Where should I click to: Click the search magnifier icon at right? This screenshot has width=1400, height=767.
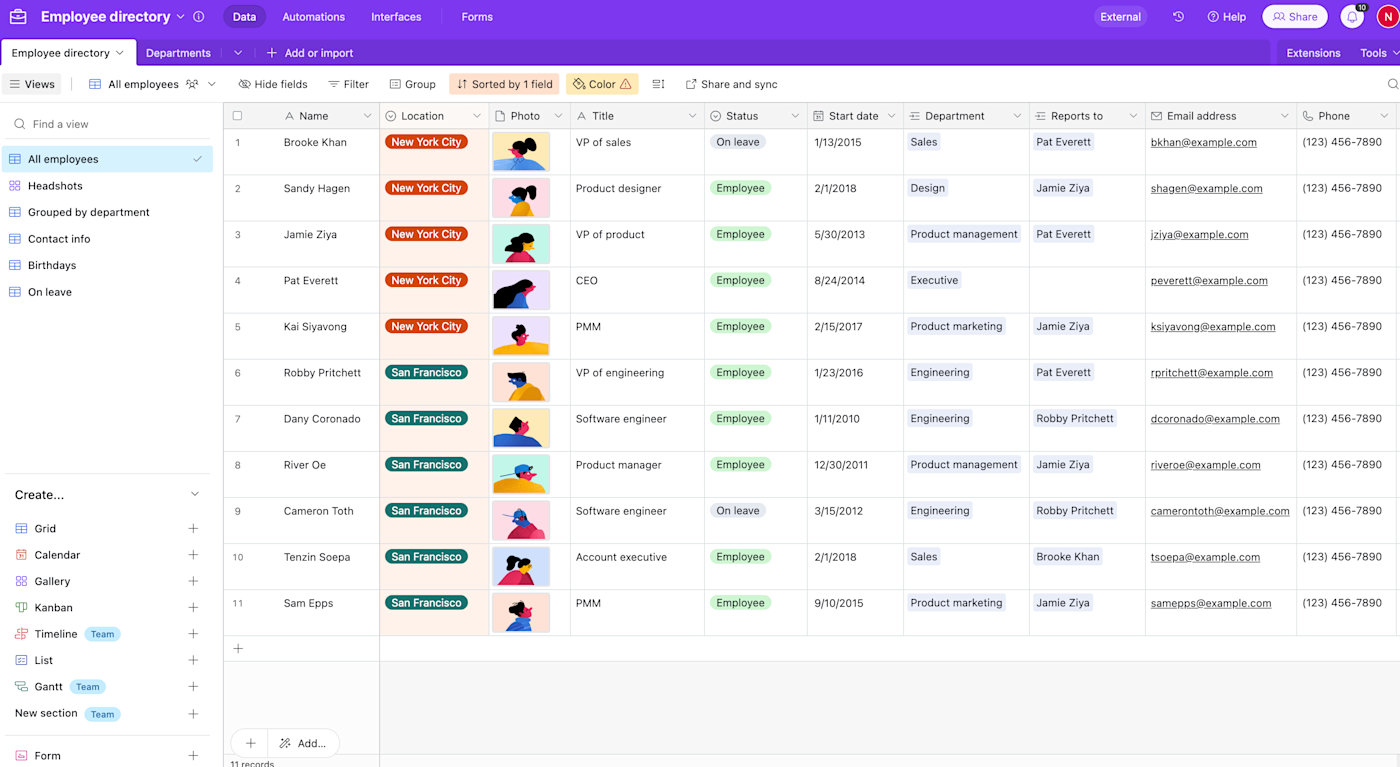click(x=1392, y=85)
